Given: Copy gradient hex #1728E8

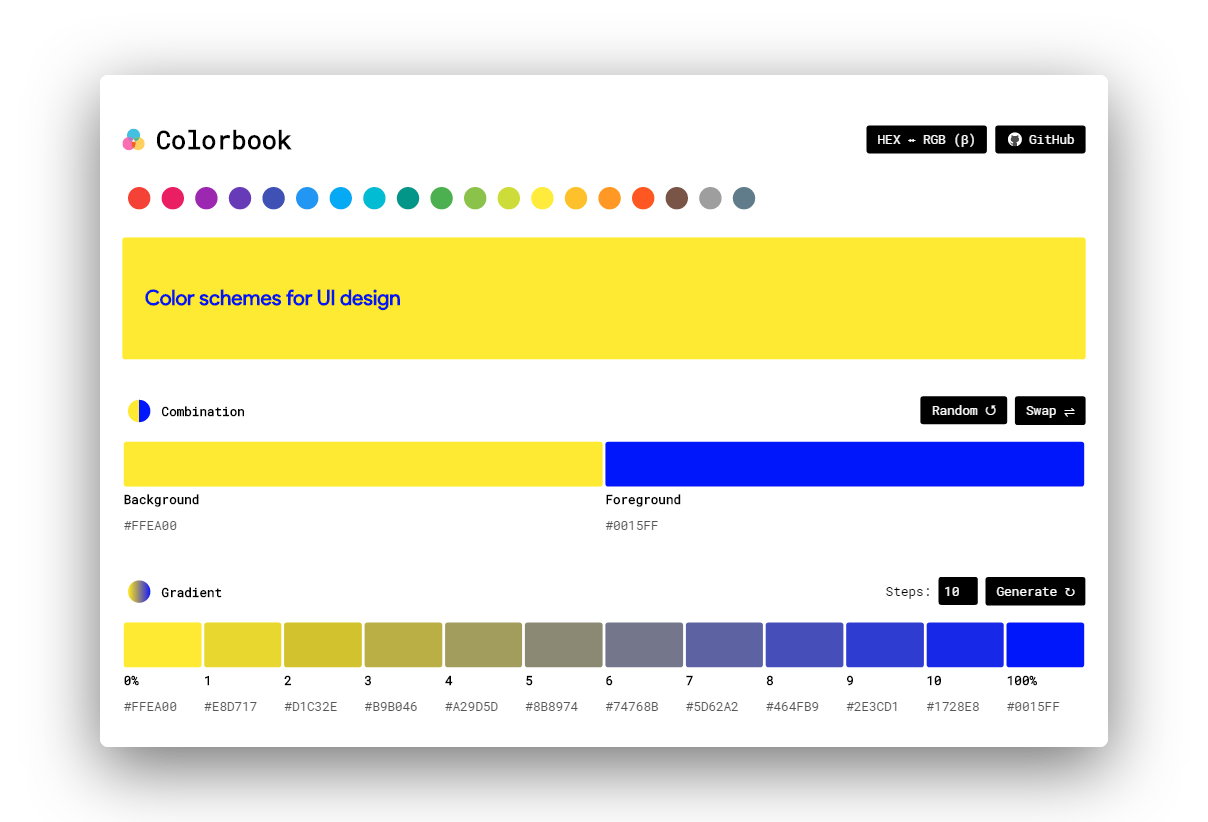Looking at the screenshot, I should pos(953,707).
